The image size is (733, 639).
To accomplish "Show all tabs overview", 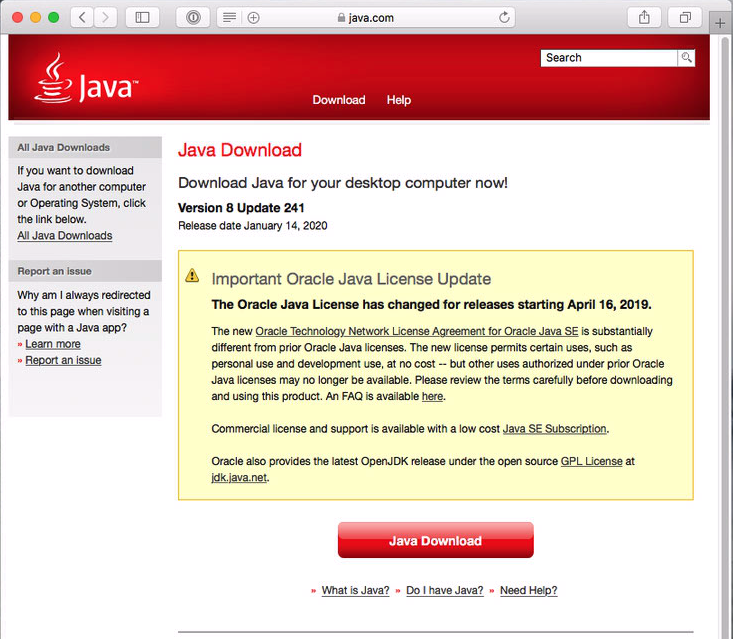I will (x=686, y=17).
